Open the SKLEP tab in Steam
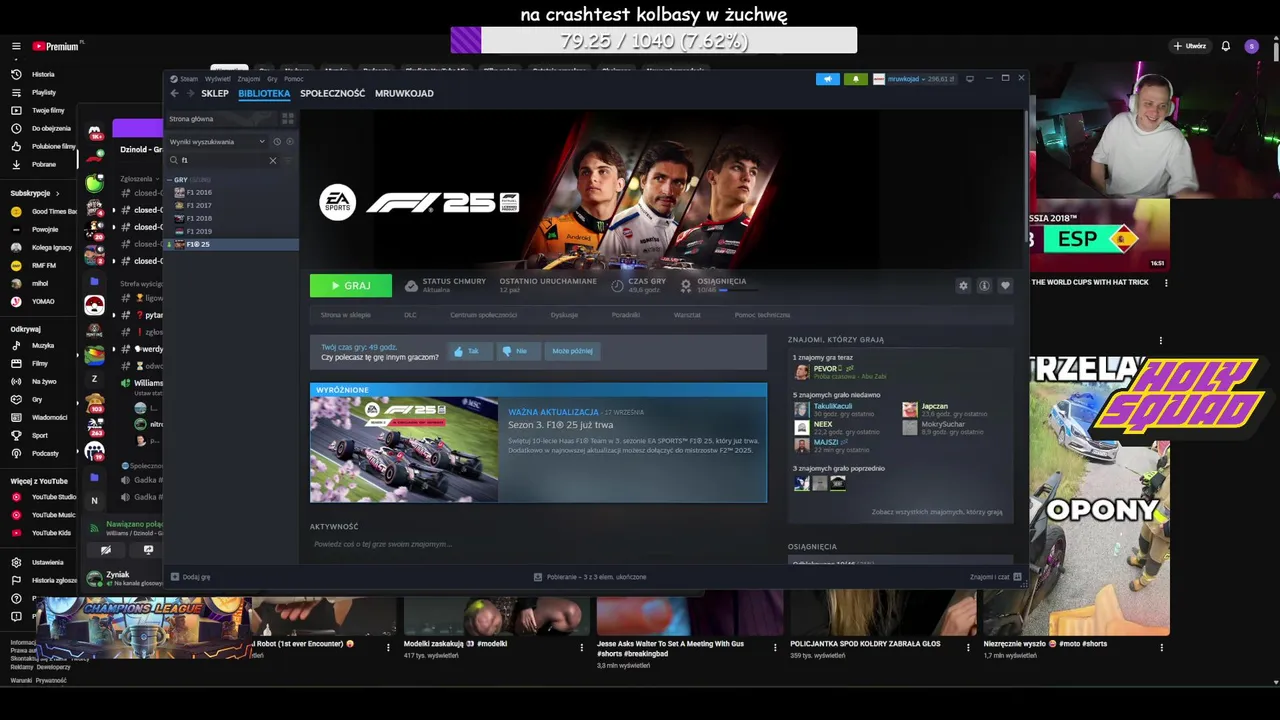 (215, 93)
